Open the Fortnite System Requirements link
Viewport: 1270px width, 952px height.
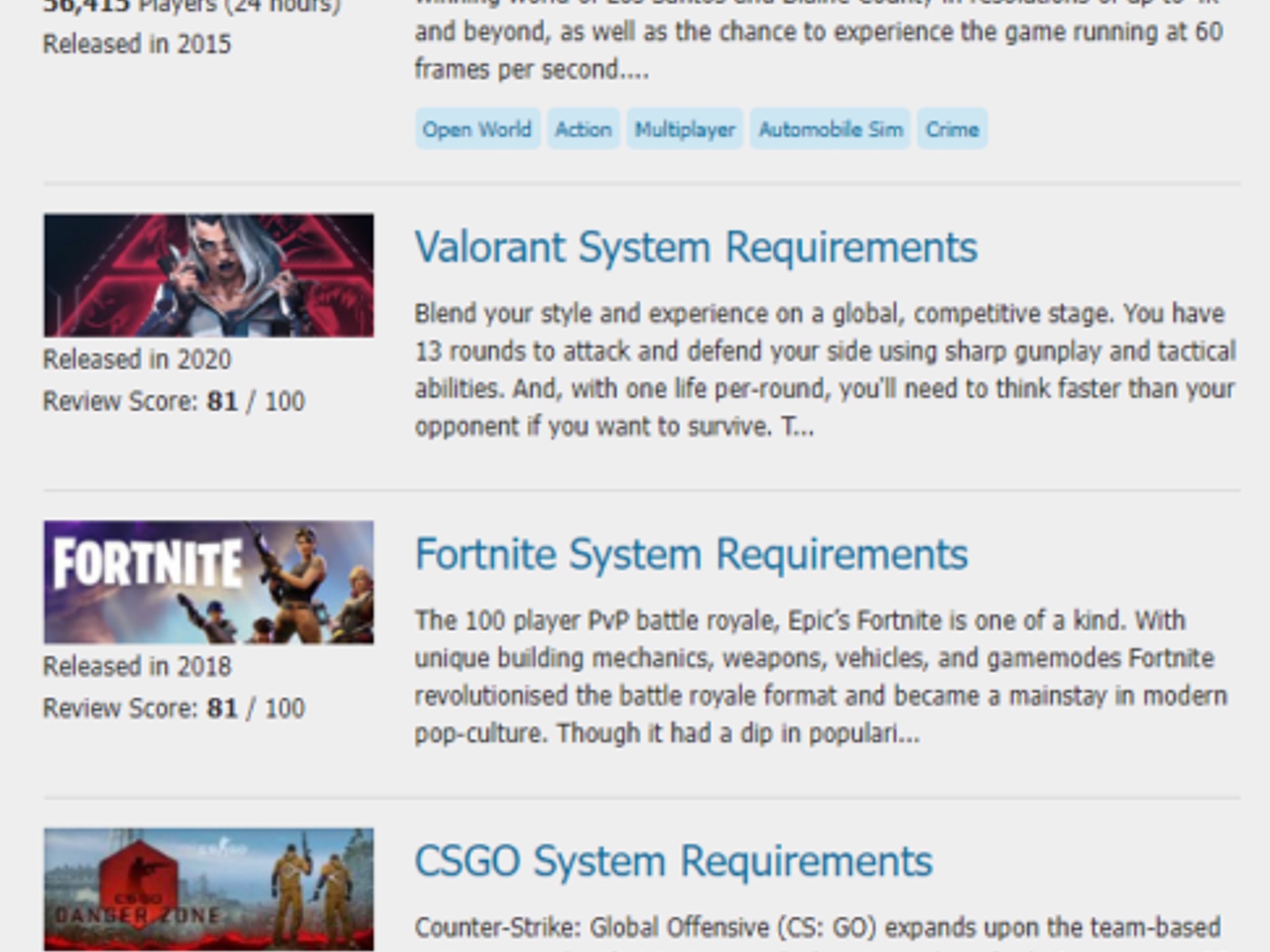click(x=691, y=554)
